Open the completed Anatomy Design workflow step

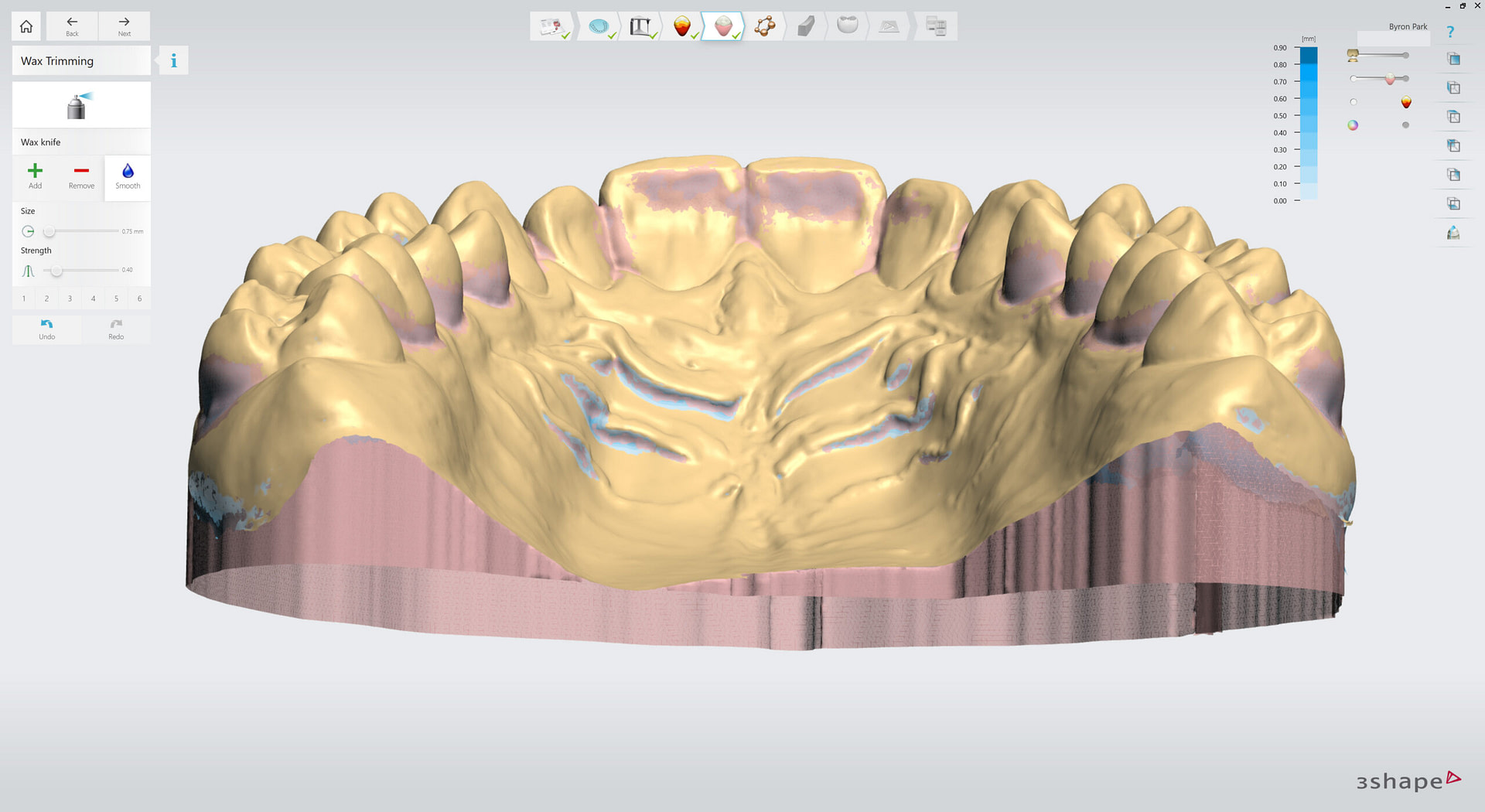pos(684,26)
